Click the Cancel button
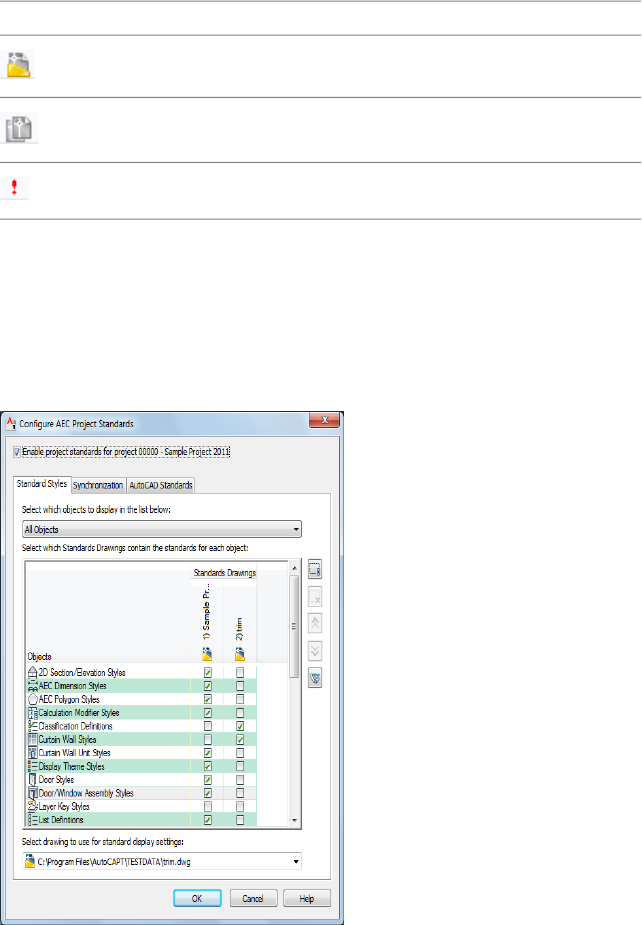The height and width of the screenshot is (925, 642). click(x=253, y=898)
